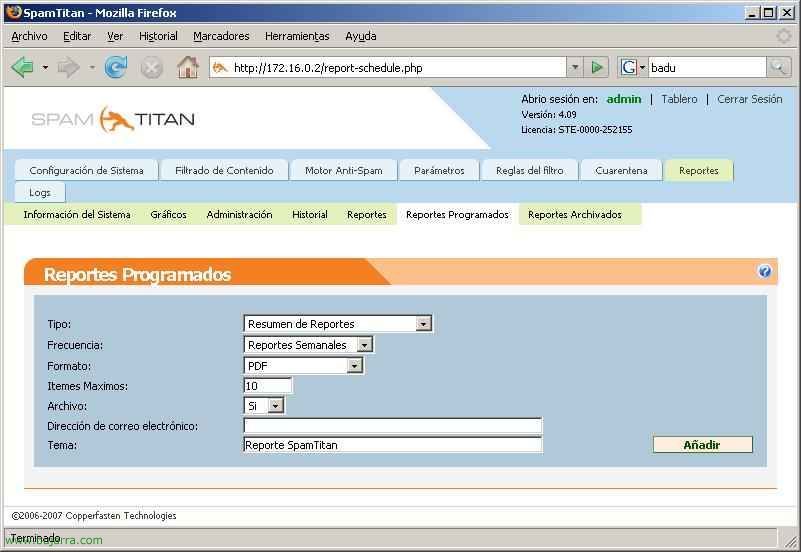This screenshot has height=552, width=801.
Task: Open the Reportes subtab
Action: coord(367,214)
